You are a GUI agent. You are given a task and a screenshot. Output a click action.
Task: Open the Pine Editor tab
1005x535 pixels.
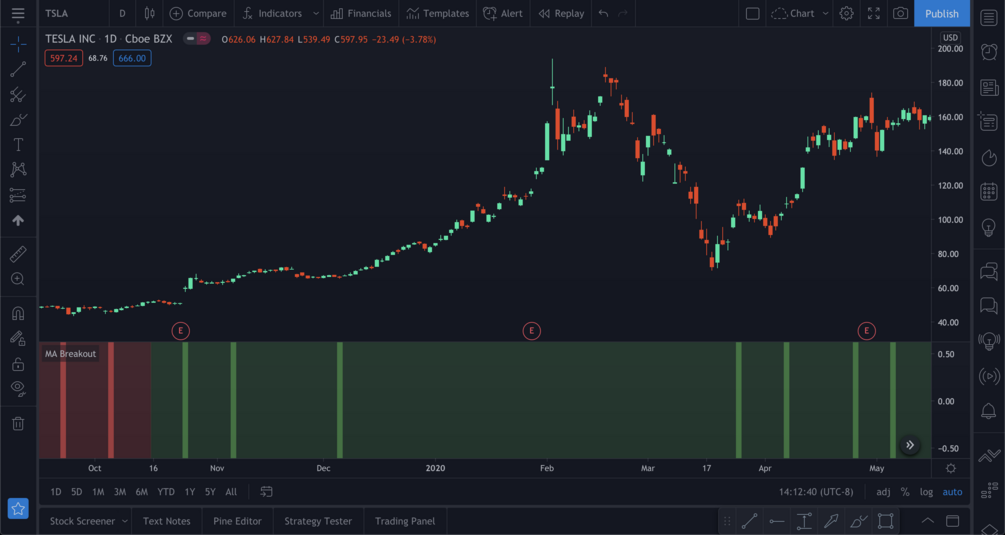click(237, 522)
